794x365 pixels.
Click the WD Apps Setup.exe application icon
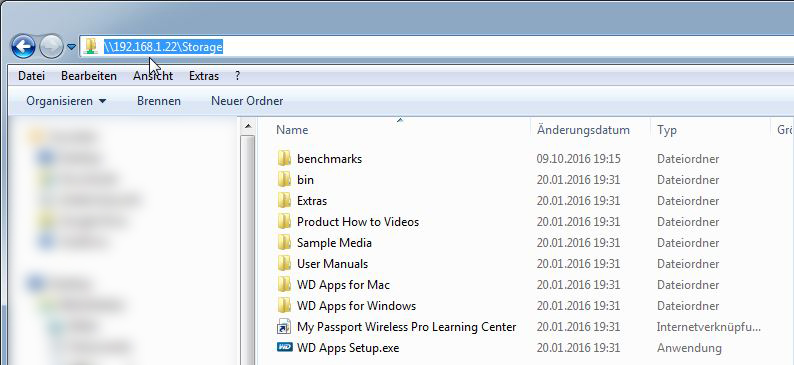click(285, 347)
